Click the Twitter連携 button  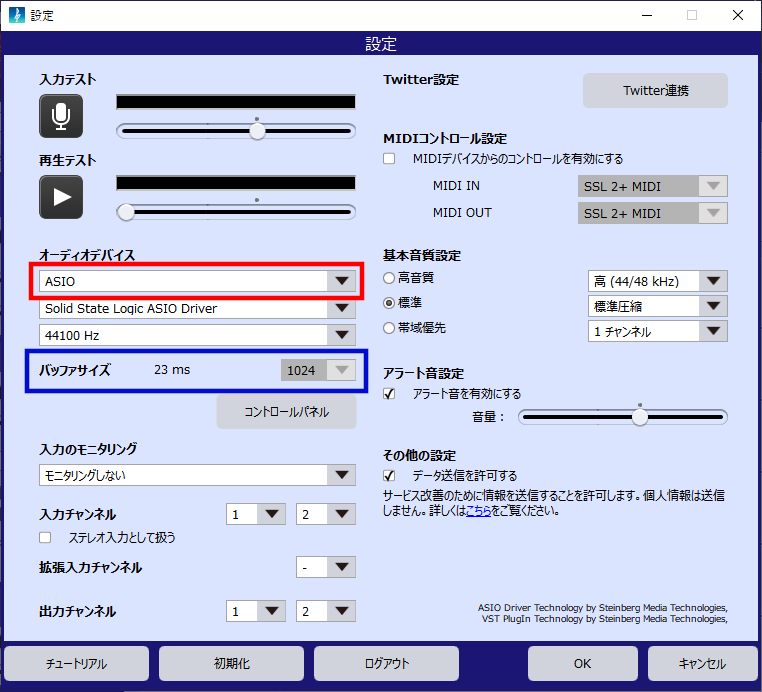(655, 90)
